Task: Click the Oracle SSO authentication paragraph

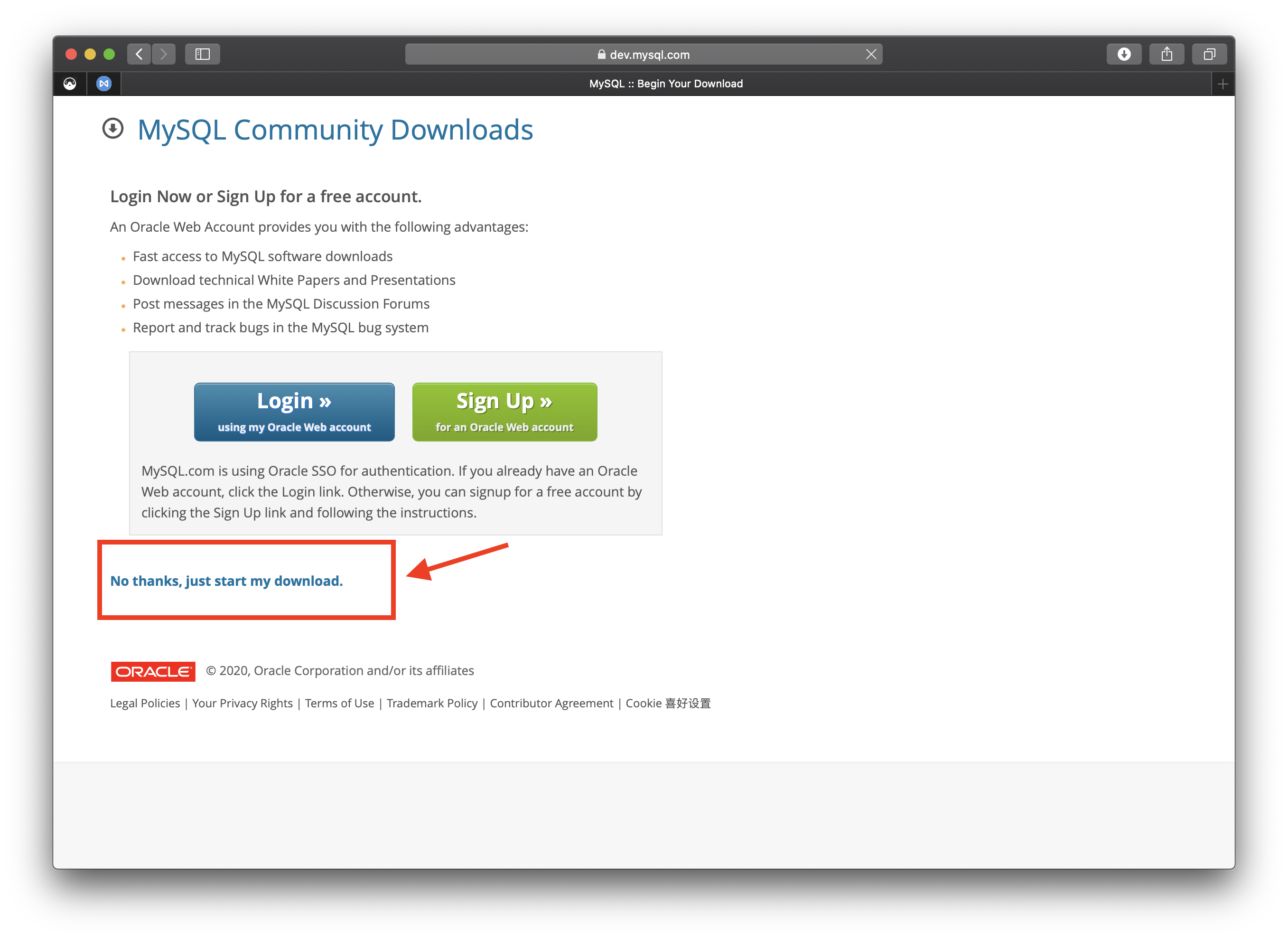Action: pyautogui.click(x=392, y=492)
